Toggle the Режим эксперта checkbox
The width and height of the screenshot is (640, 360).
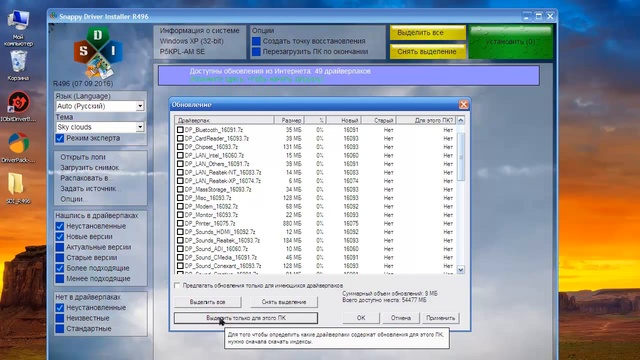pos(60,138)
